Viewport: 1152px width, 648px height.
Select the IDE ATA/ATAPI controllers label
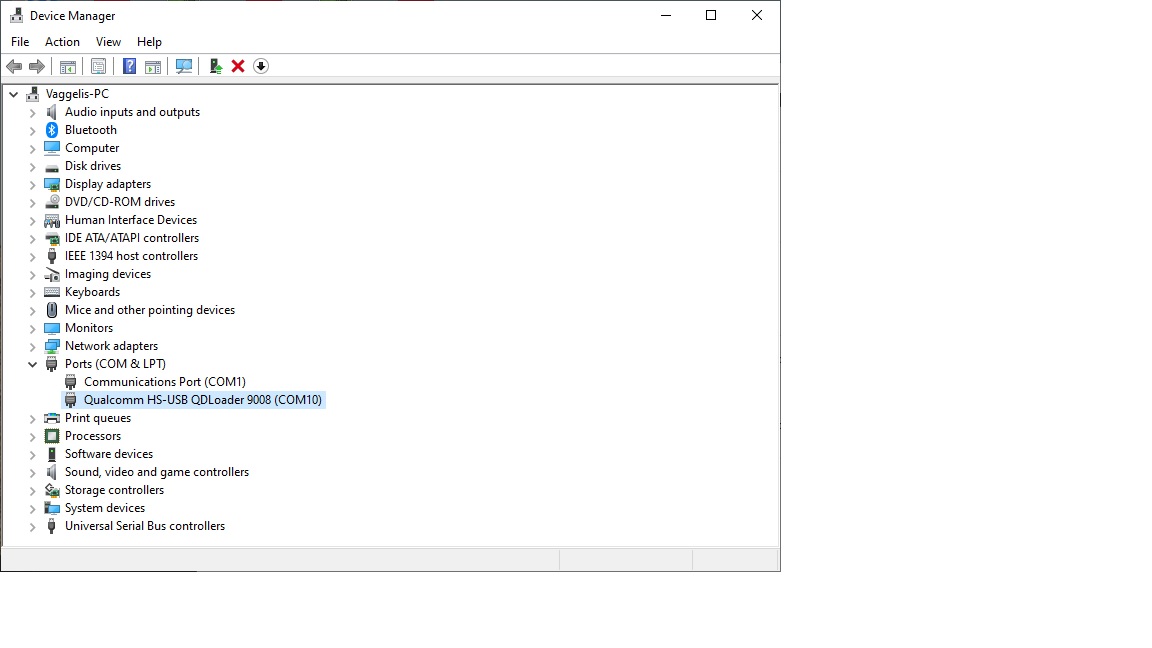pyautogui.click(x=132, y=238)
